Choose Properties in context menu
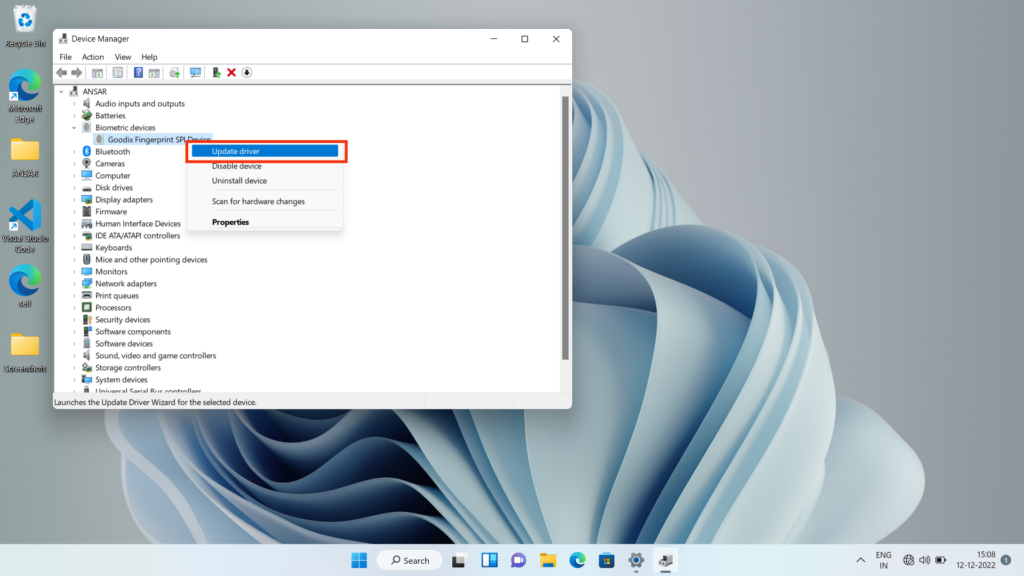Image resolution: width=1024 pixels, height=576 pixels. 265,222
